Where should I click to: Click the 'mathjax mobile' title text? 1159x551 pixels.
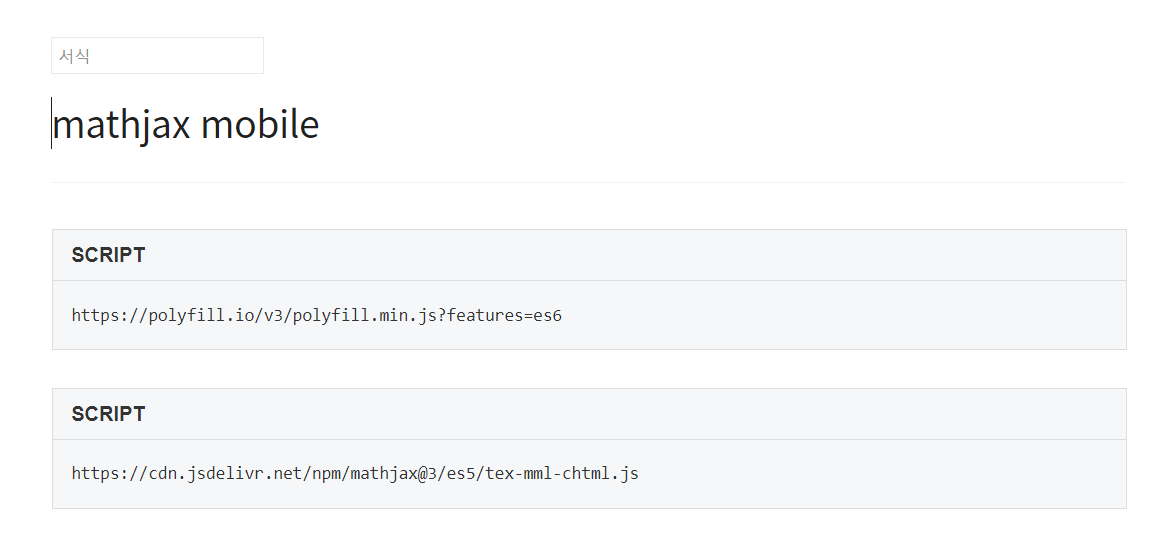coord(186,124)
